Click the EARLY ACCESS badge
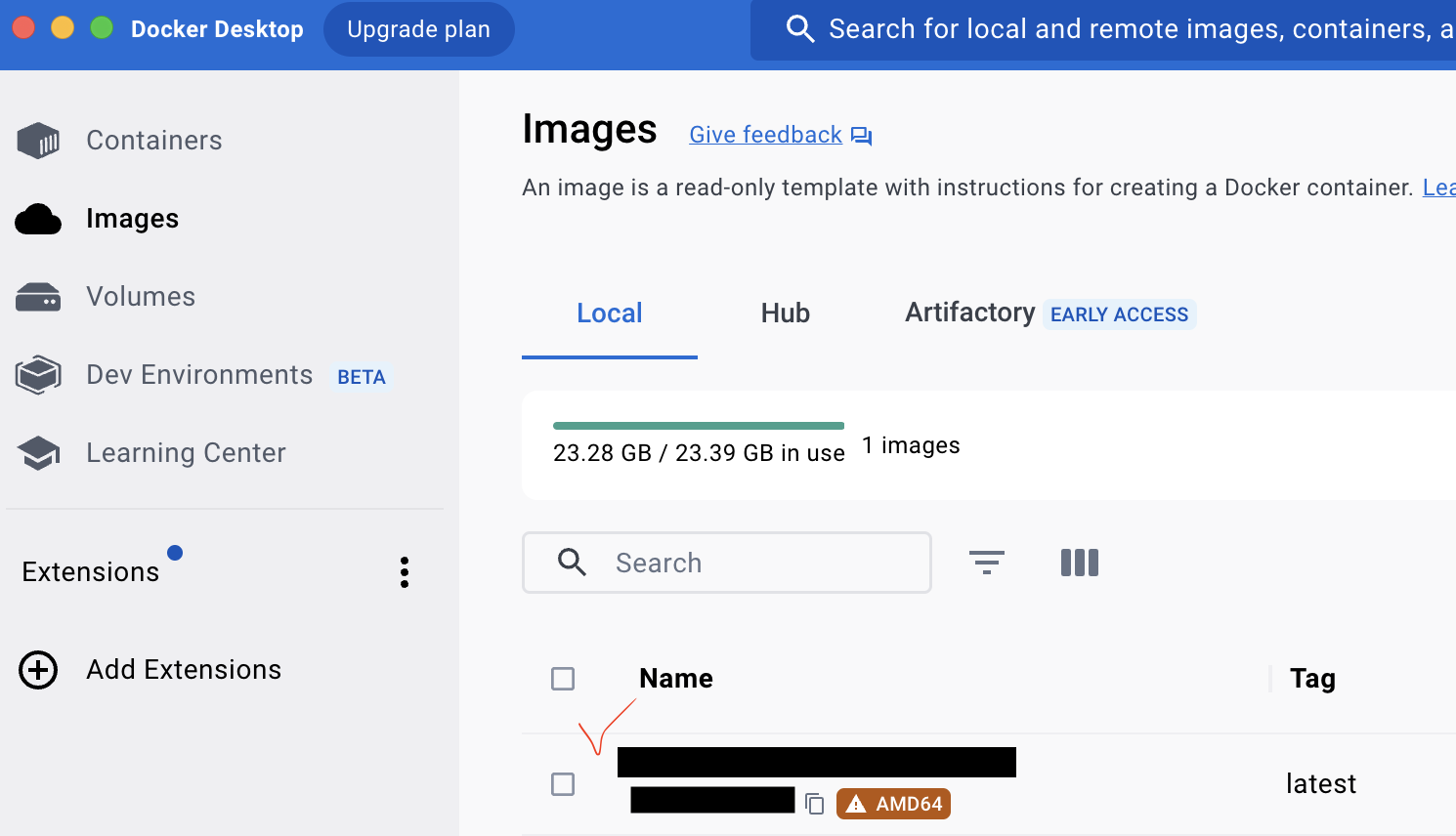Image resolution: width=1456 pixels, height=836 pixels. [x=1120, y=314]
